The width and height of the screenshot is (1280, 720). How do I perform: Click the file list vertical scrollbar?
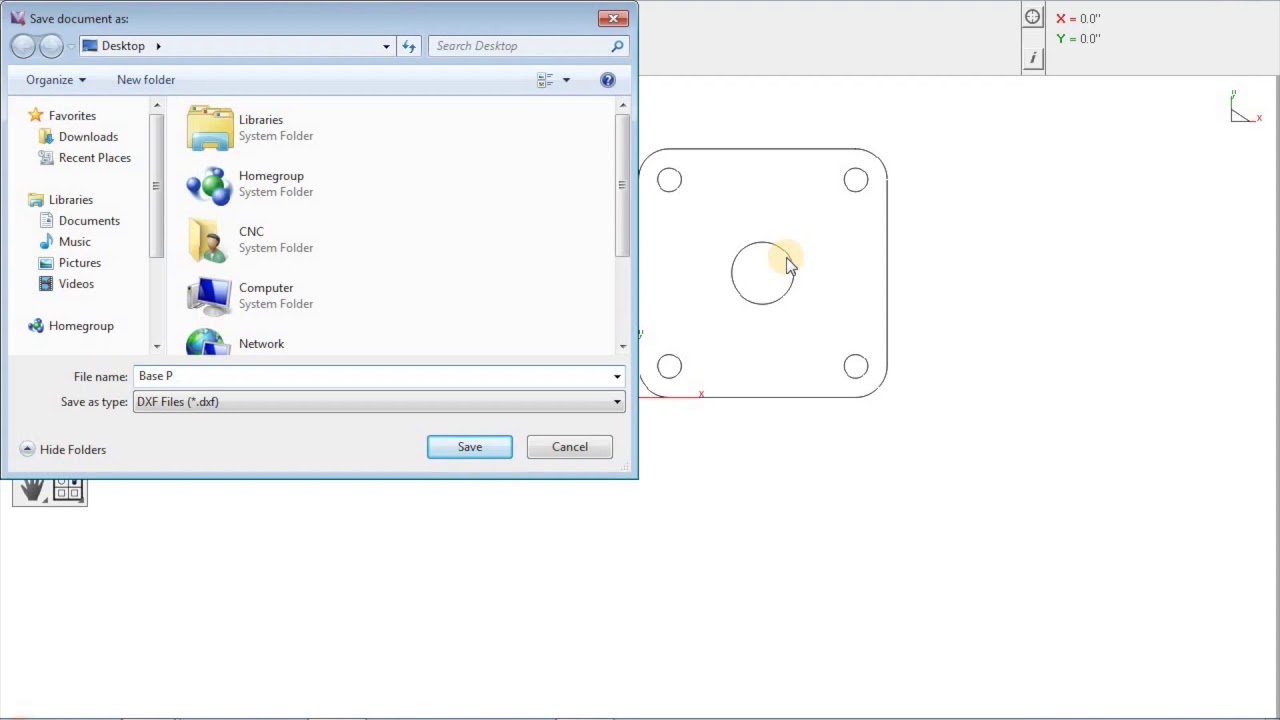[622, 185]
